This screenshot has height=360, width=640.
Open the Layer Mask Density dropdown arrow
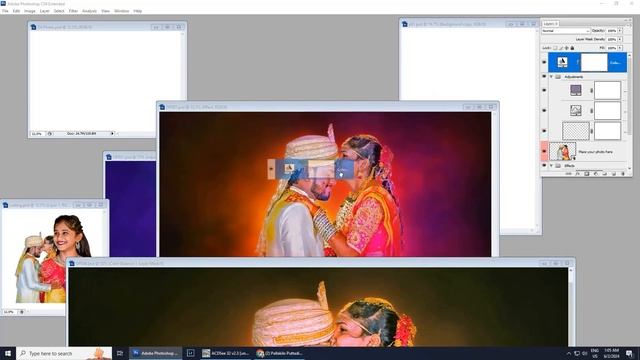tap(620, 39)
